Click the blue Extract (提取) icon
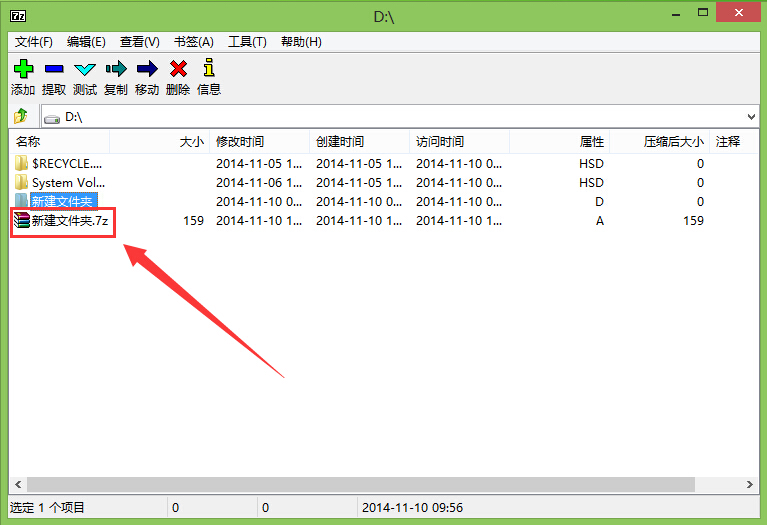The height and width of the screenshot is (525, 767). tap(54, 69)
